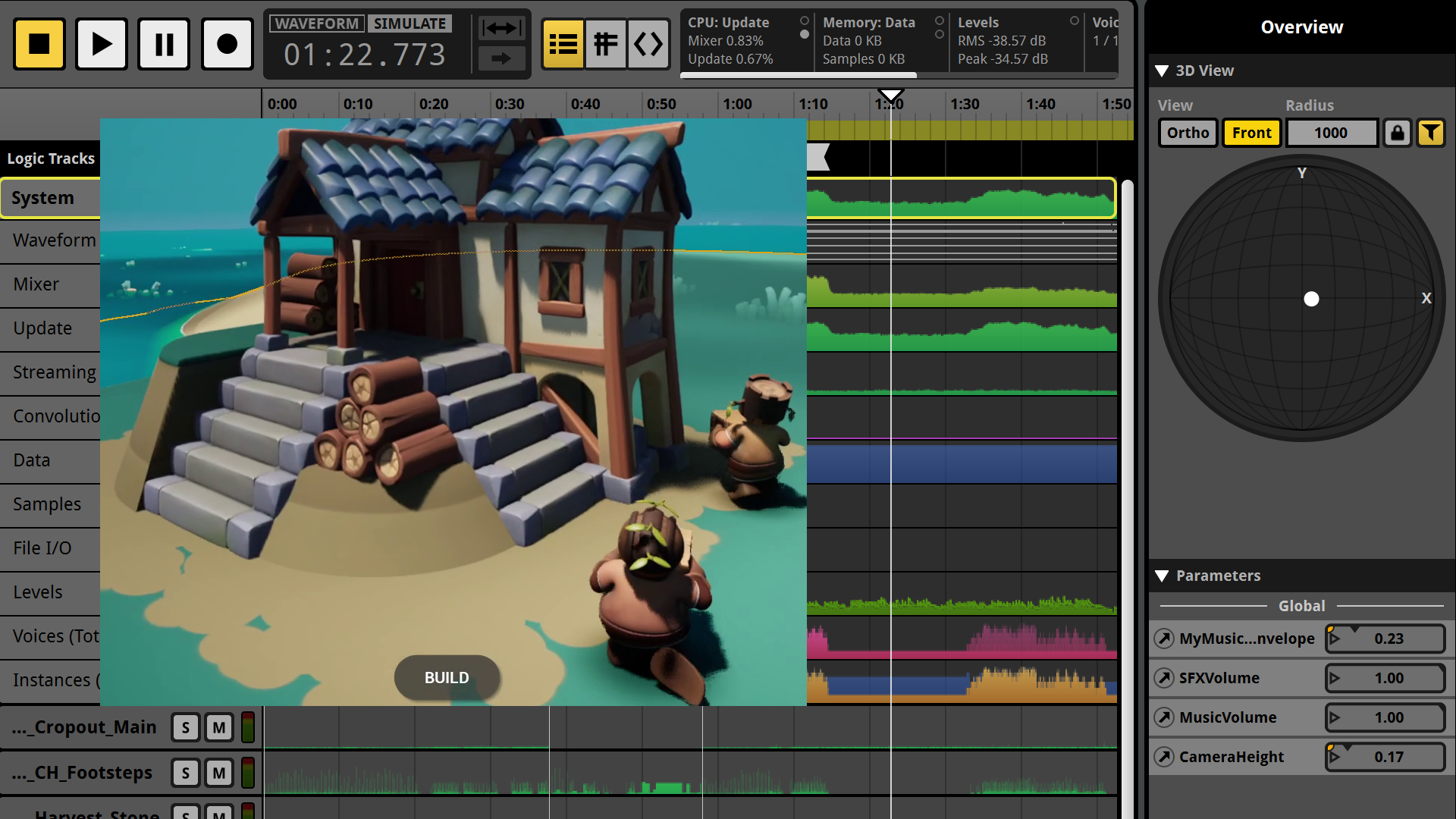Select the Convolution logic track
This screenshot has width=1456, height=819.
coord(50,417)
